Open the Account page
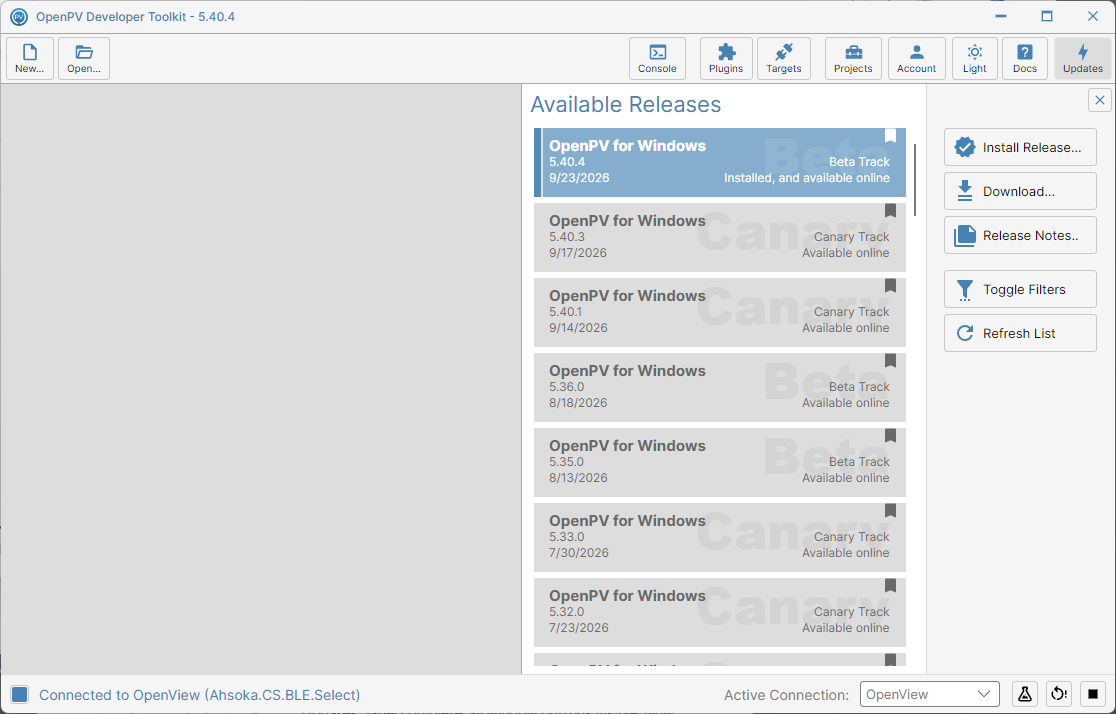1116x714 pixels. click(917, 58)
